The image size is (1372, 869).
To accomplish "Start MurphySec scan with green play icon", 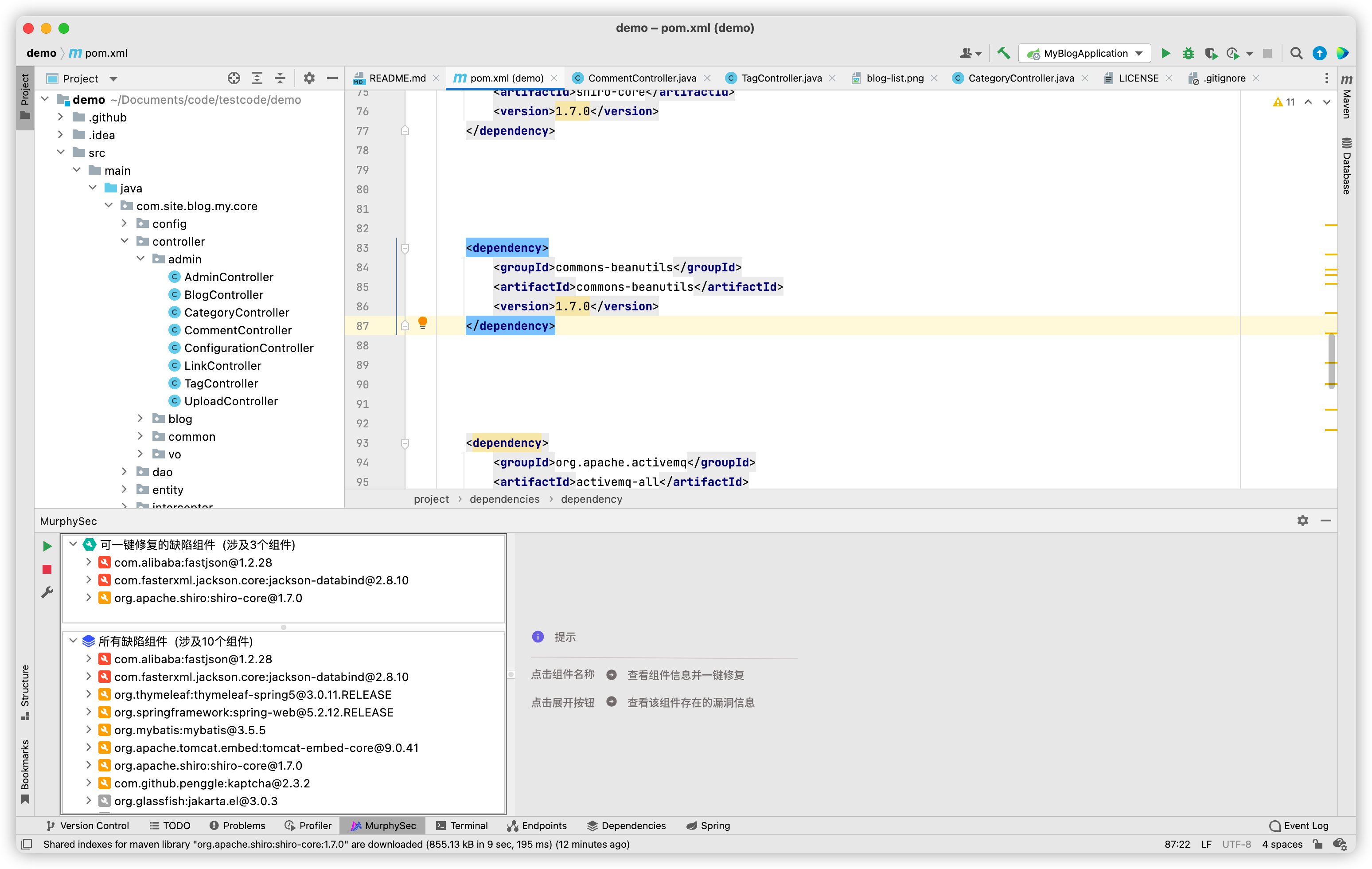I will click(x=47, y=546).
